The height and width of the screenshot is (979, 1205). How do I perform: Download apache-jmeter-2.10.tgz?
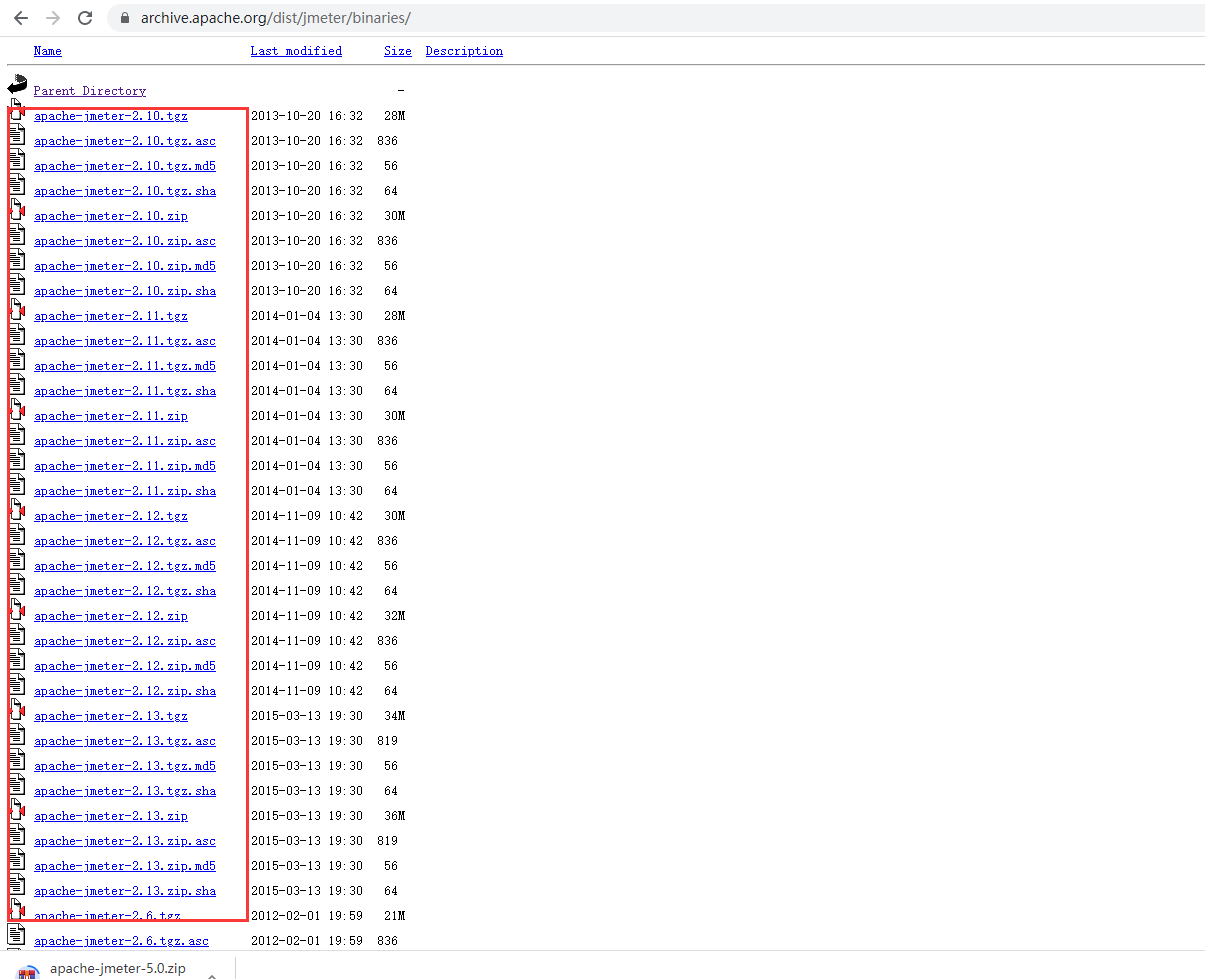tap(111, 116)
